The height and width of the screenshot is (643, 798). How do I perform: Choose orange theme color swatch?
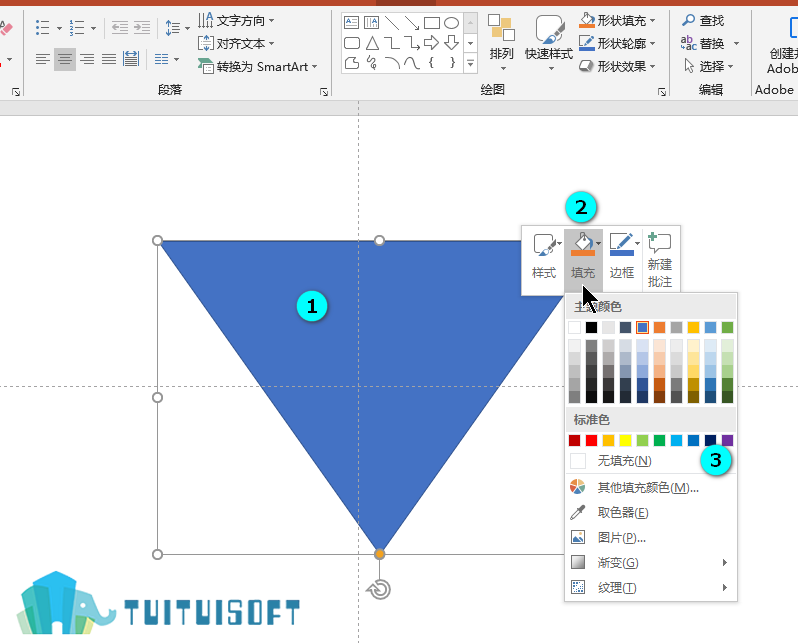tap(660, 327)
